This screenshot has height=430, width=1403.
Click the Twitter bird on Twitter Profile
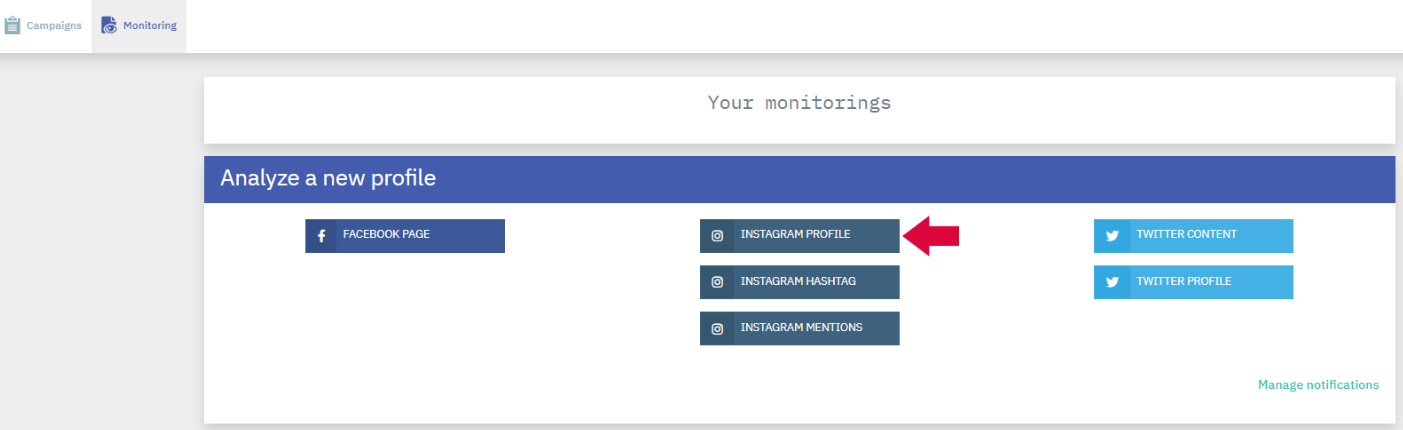coord(1111,282)
